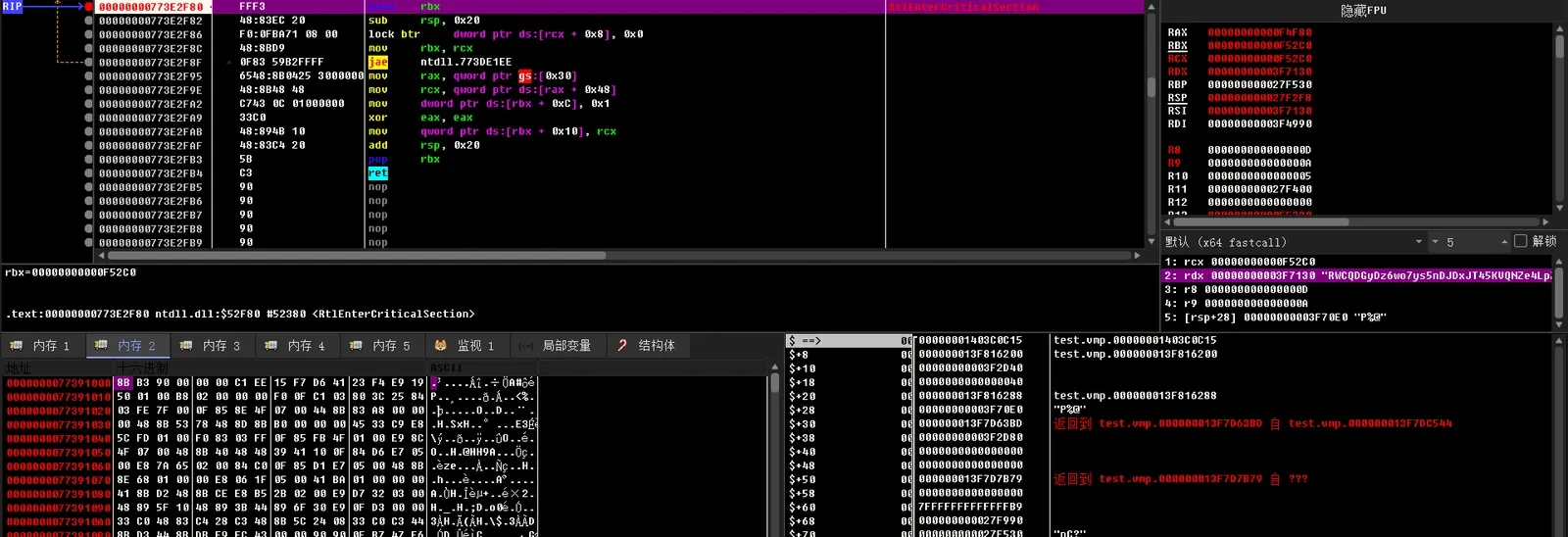Click the RBX register value
Screen dimensions: 1568x537
[x=1259, y=45]
